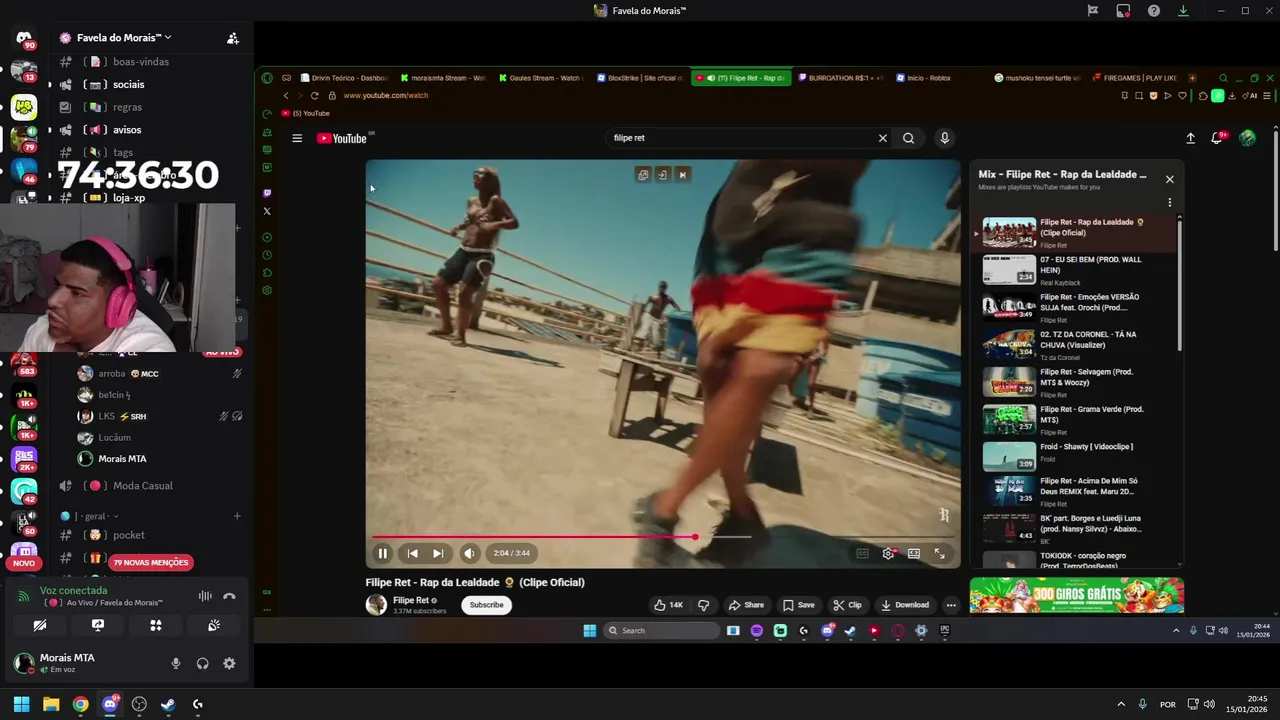
Task: Reload the page in browser
Action: (x=314, y=95)
